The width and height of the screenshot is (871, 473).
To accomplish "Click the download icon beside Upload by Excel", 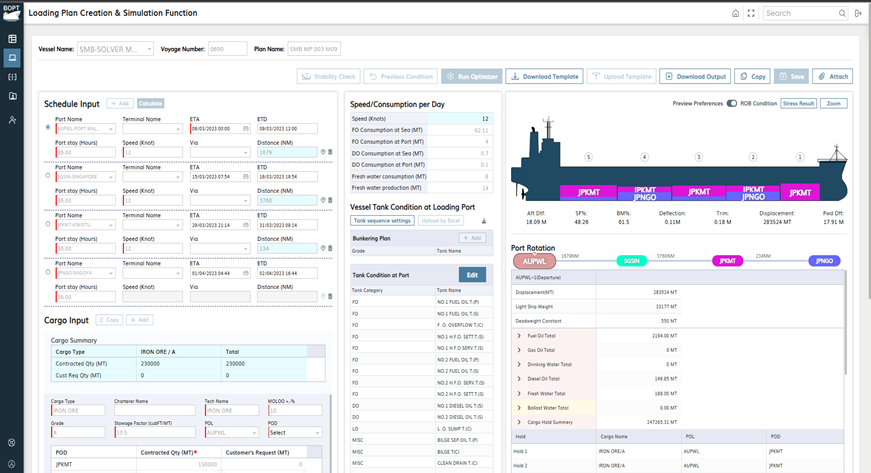I will click(484, 220).
